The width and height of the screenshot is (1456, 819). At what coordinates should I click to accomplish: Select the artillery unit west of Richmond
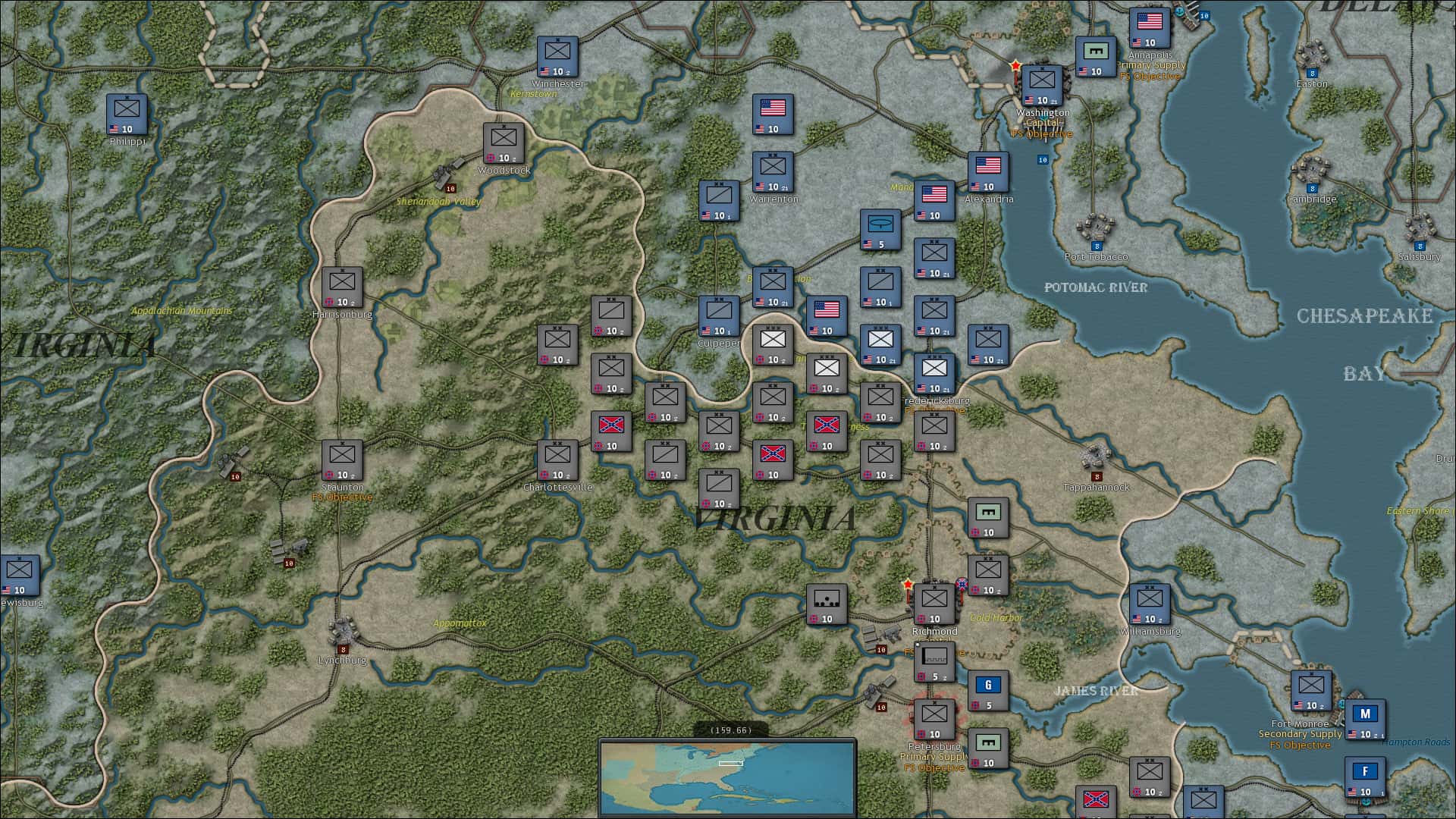point(827,603)
